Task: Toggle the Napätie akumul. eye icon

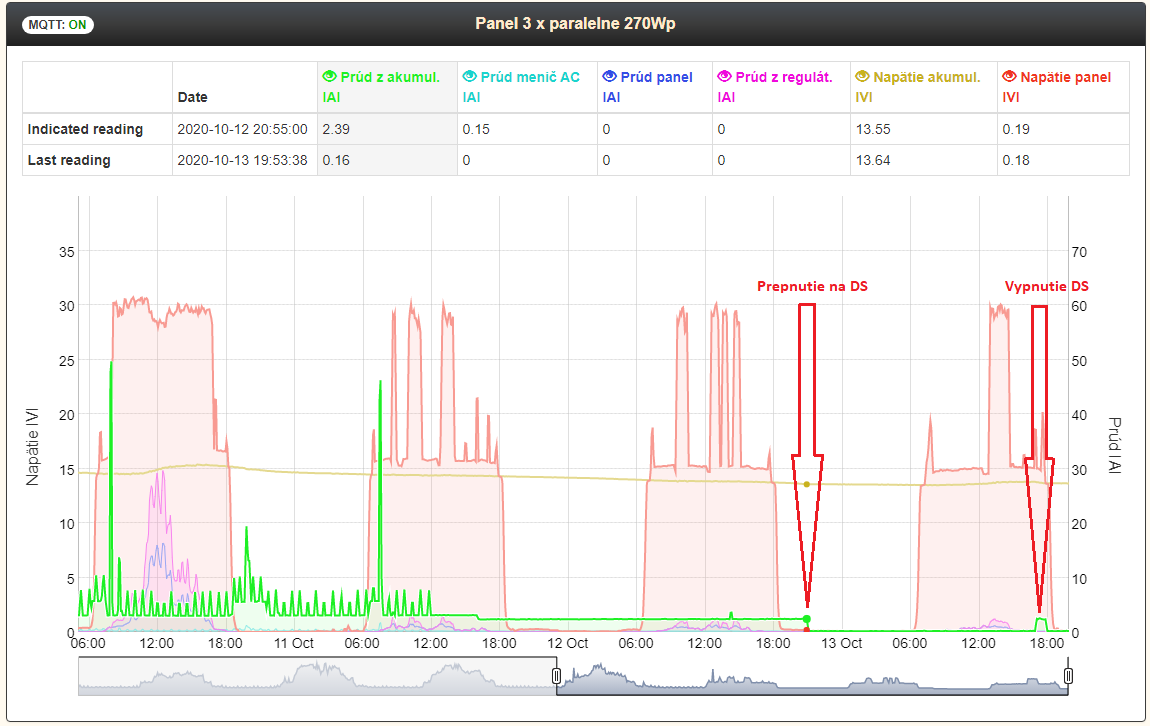Action: coord(862,77)
